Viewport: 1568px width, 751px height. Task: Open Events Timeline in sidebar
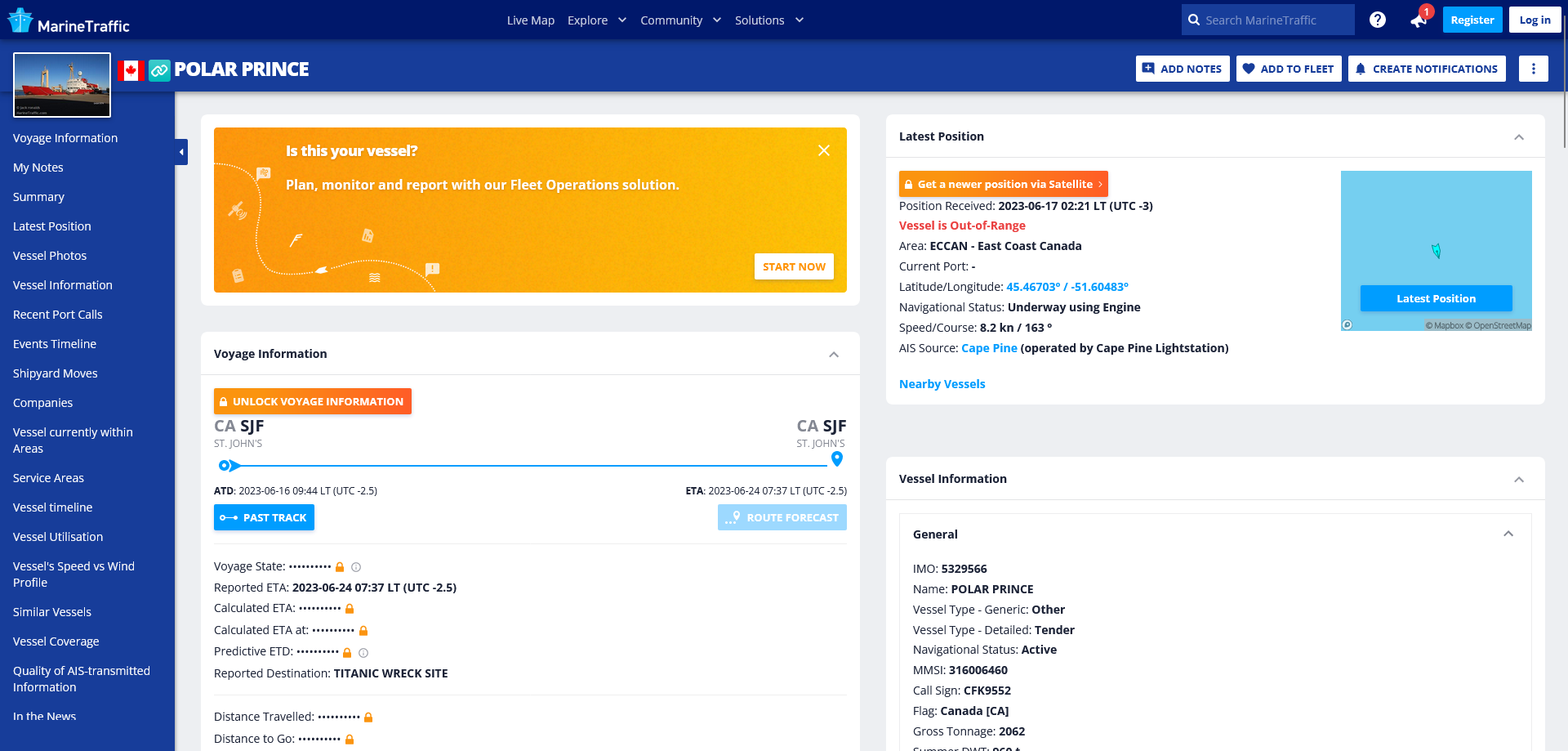point(55,344)
